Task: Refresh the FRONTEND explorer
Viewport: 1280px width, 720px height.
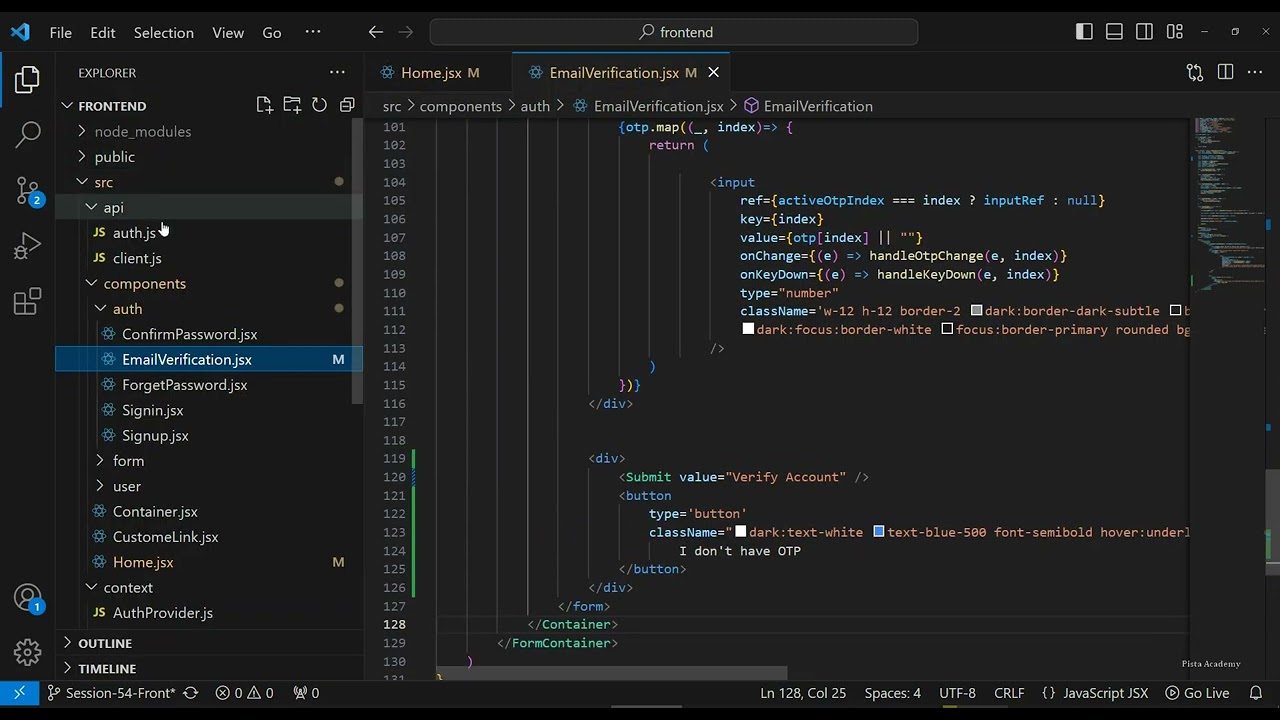Action: (x=320, y=105)
